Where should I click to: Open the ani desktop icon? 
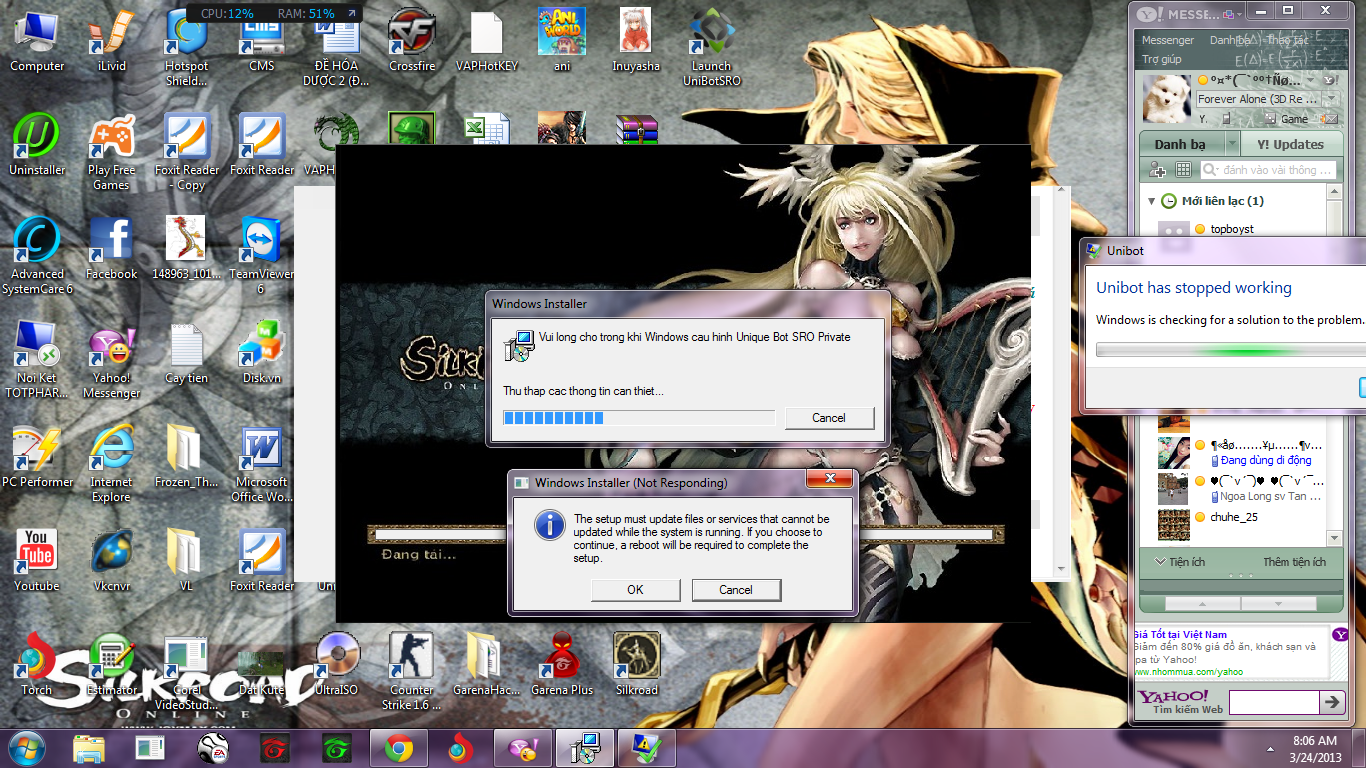562,42
